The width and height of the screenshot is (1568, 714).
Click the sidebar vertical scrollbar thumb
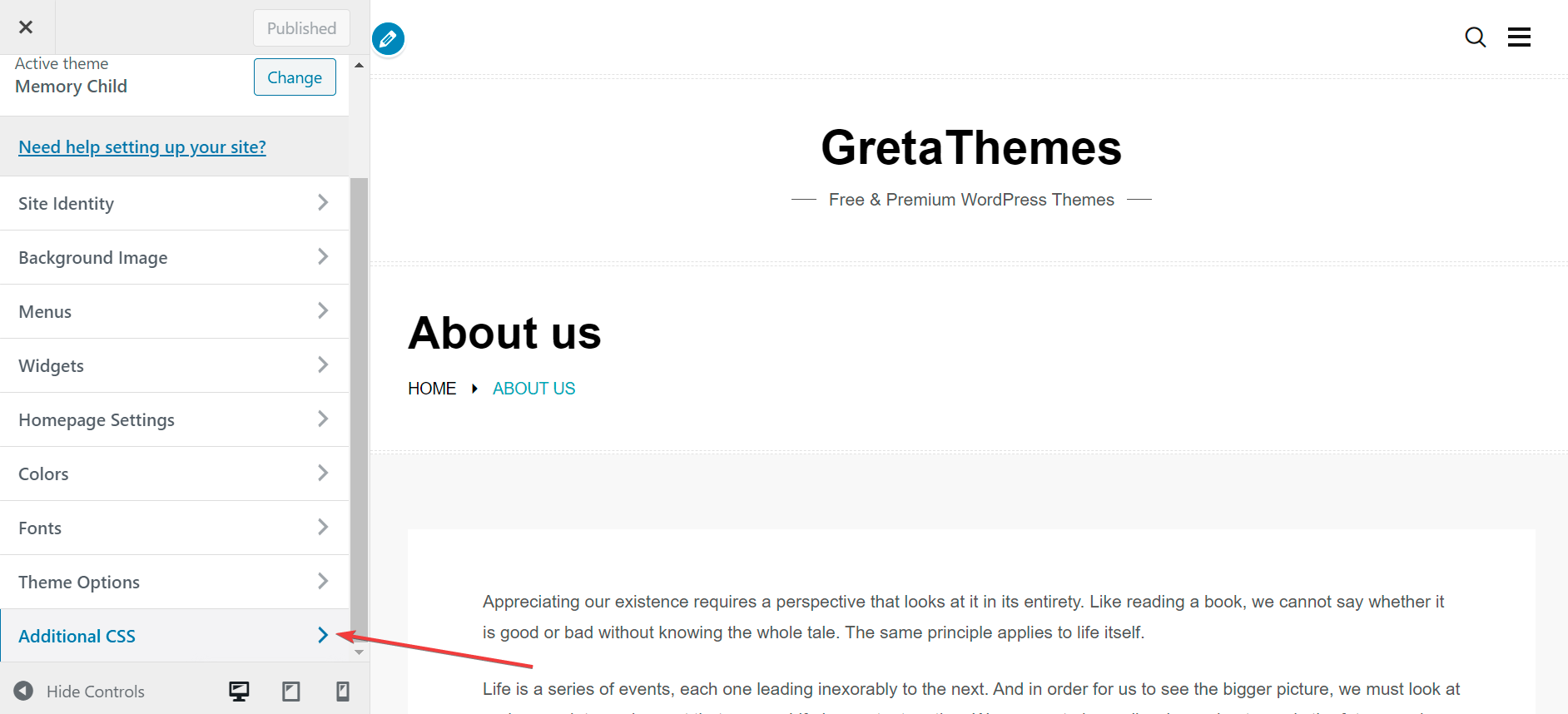coord(359,399)
